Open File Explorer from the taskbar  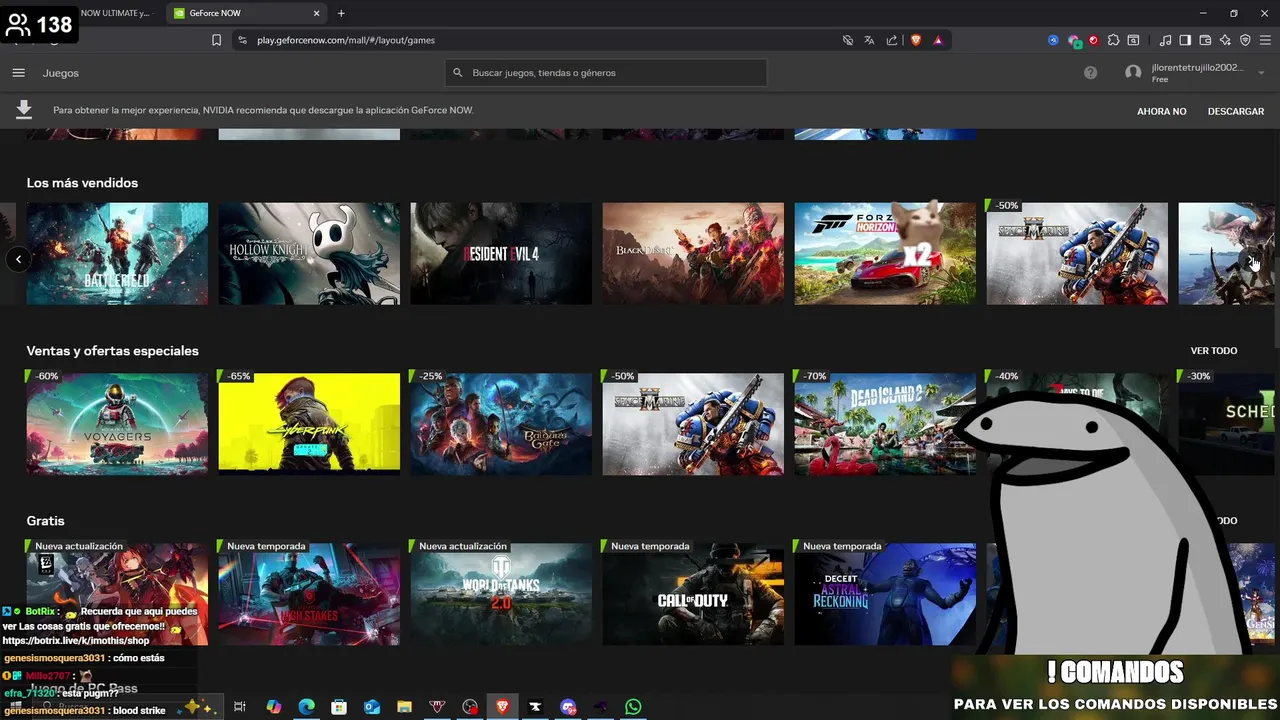click(x=404, y=707)
